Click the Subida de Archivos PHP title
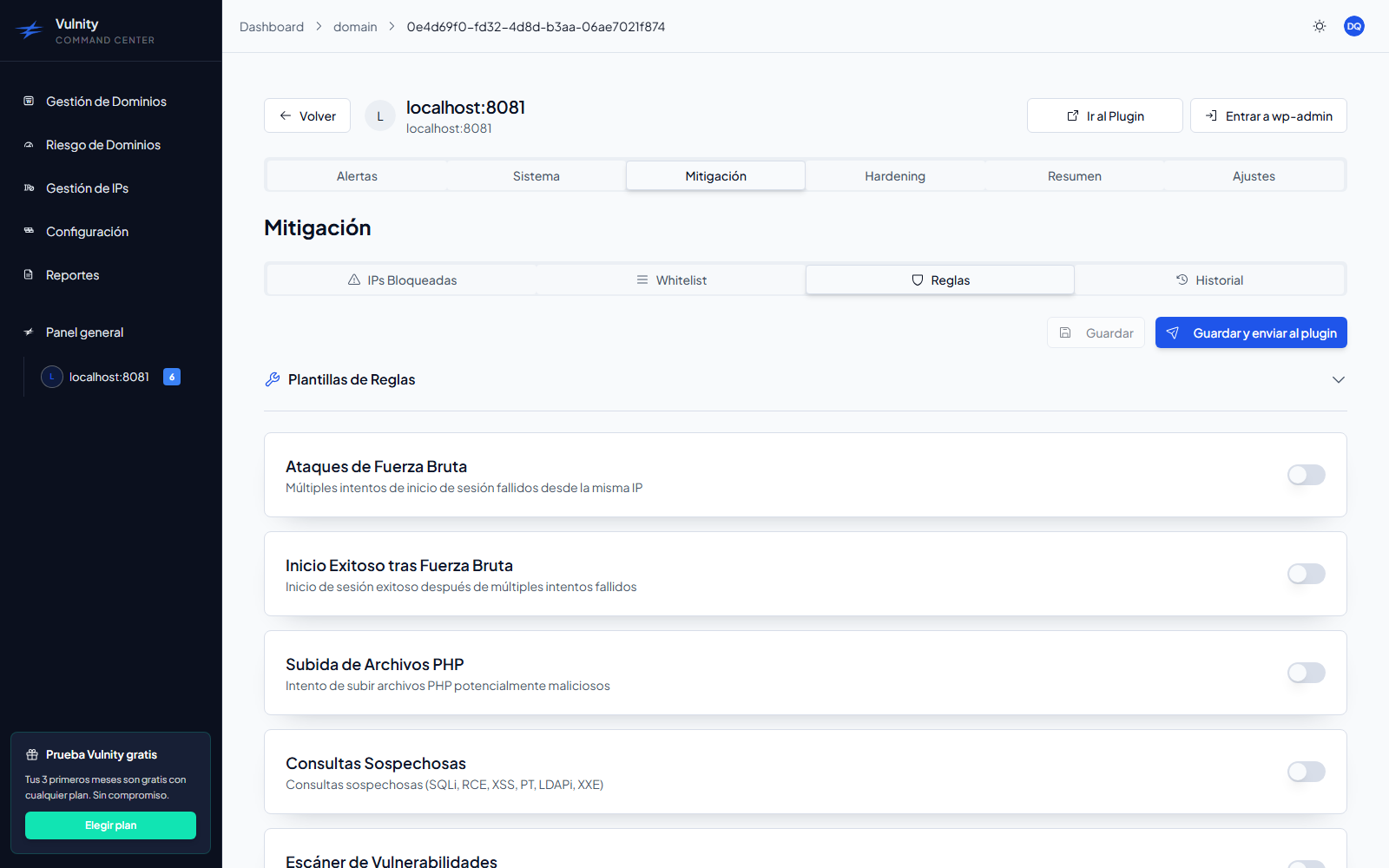The width and height of the screenshot is (1389, 868). click(x=375, y=664)
